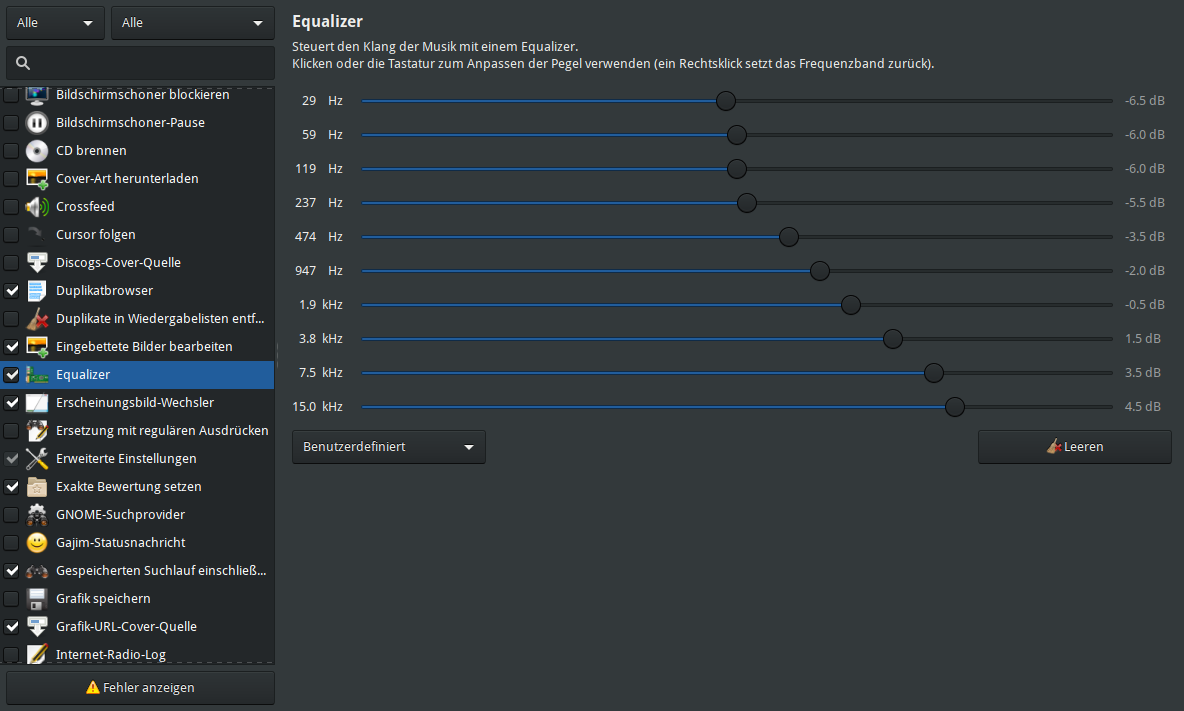
Task: Click the 119 Hz band slider handle
Action: click(x=736, y=168)
